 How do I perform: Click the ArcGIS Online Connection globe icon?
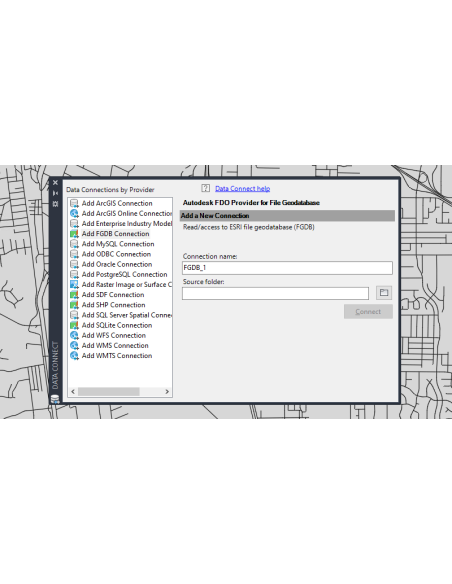74,213
